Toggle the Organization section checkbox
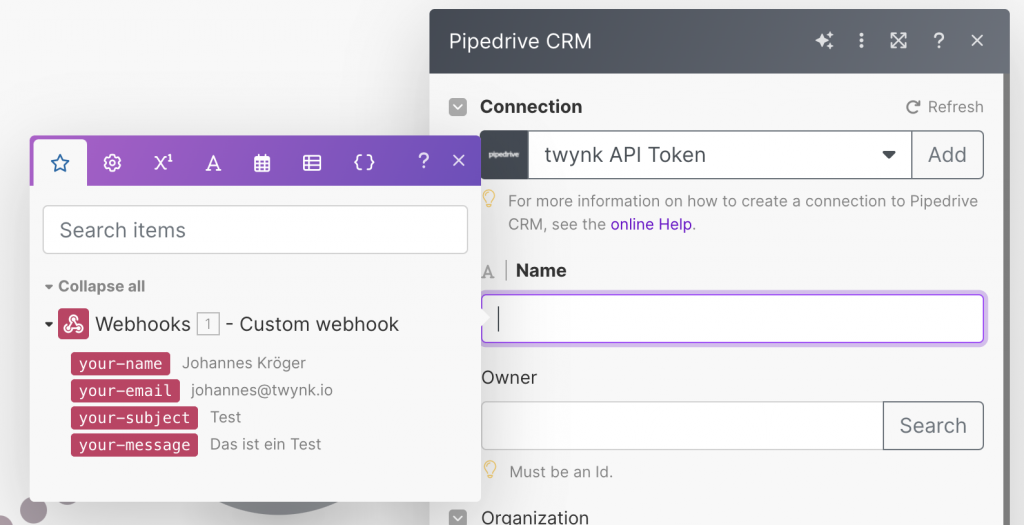The width and height of the screenshot is (1024, 525). coord(458,518)
